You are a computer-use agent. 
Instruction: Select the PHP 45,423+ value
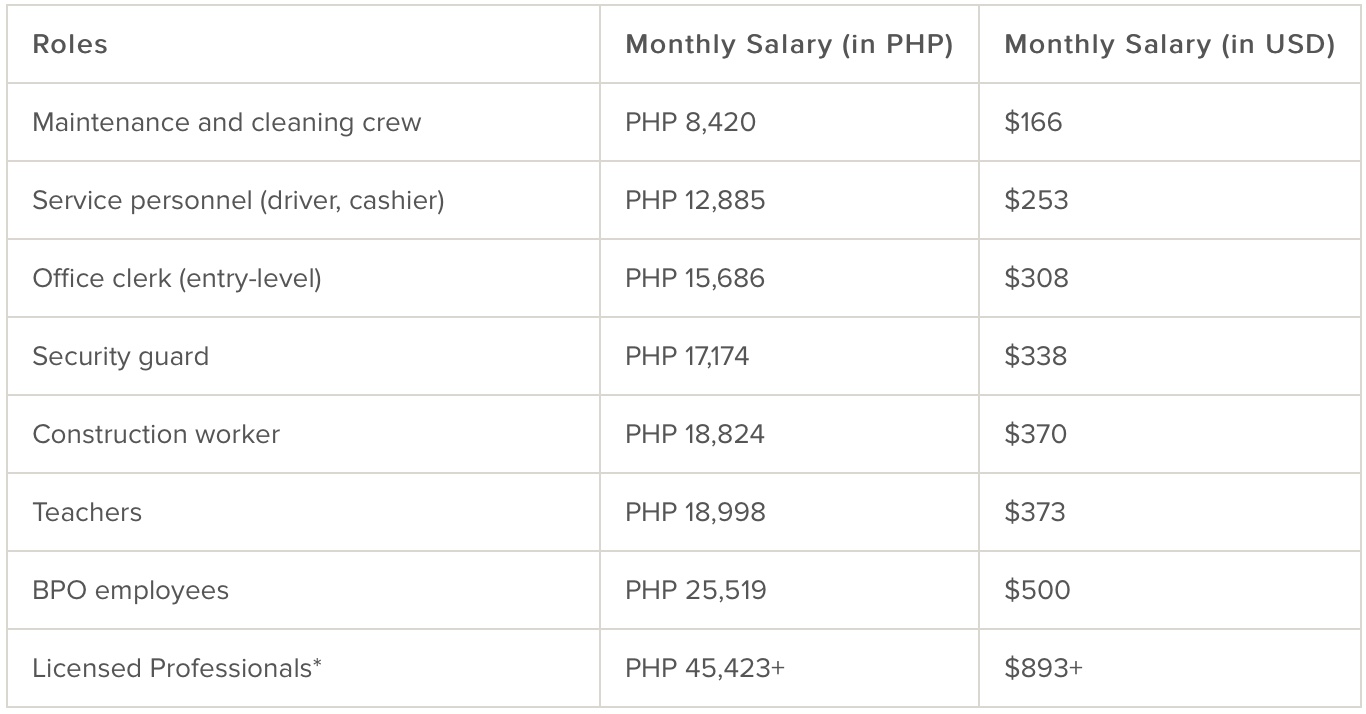(705, 668)
